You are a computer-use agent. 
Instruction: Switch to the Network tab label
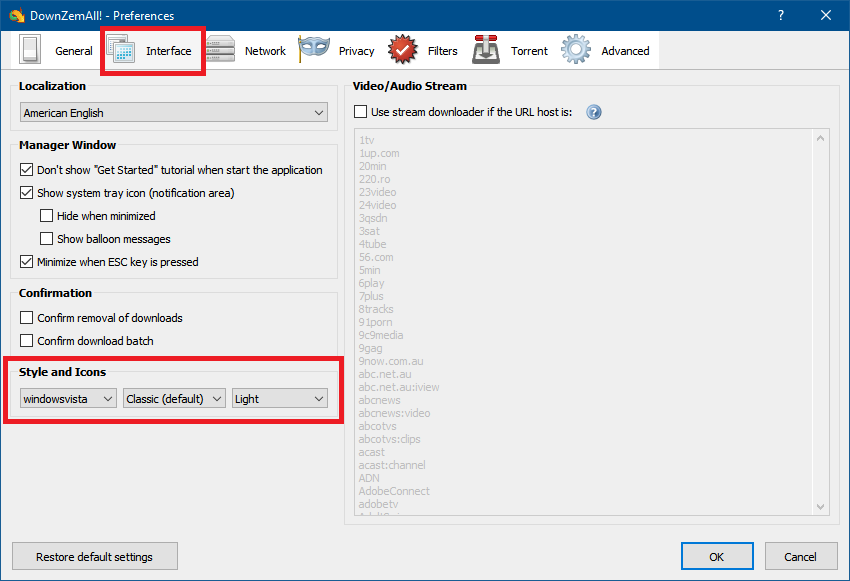265,51
